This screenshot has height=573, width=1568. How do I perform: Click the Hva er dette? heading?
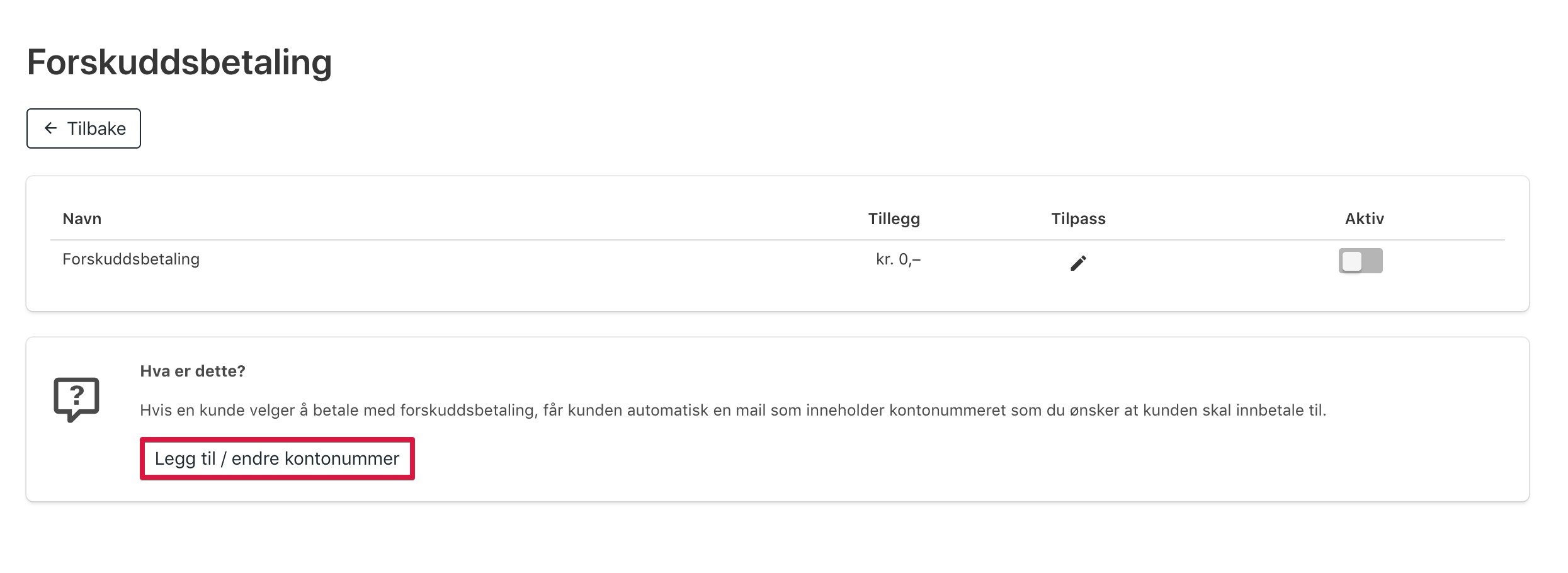pos(193,371)
